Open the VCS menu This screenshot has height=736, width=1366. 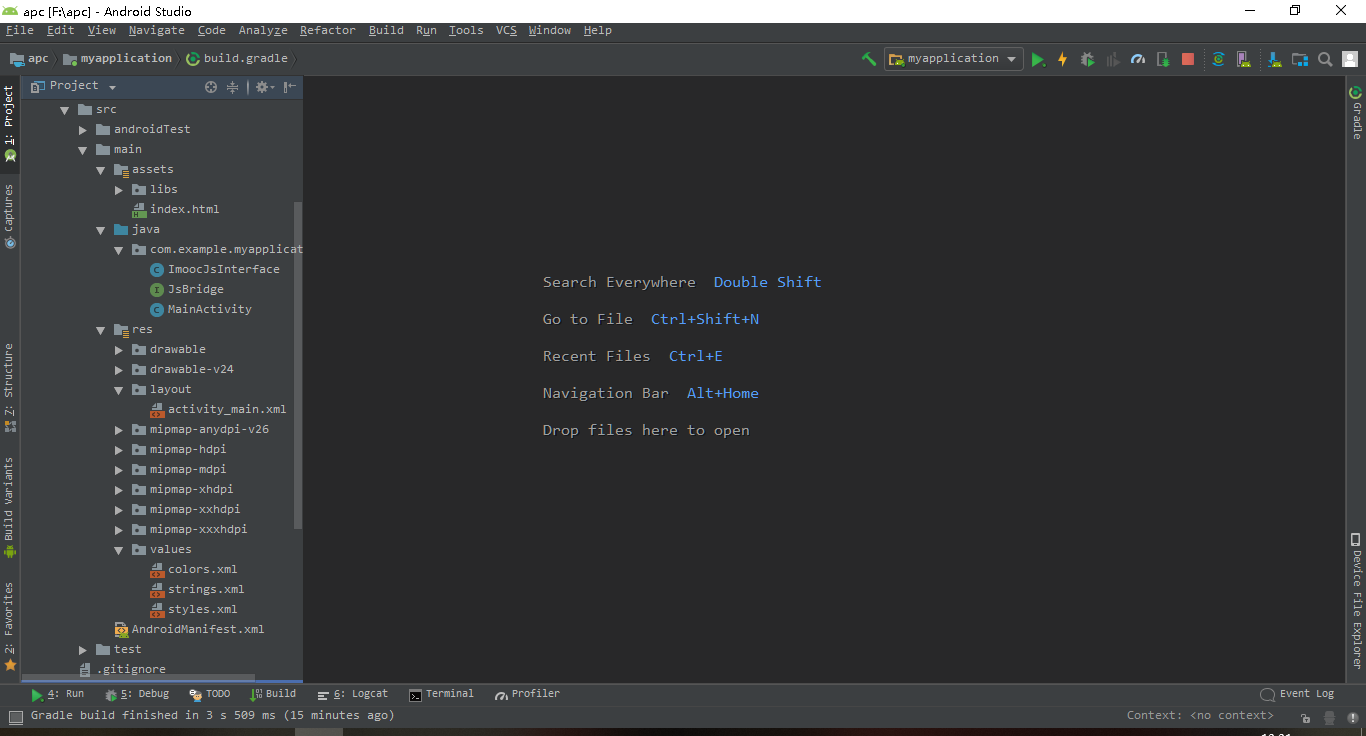506,30
